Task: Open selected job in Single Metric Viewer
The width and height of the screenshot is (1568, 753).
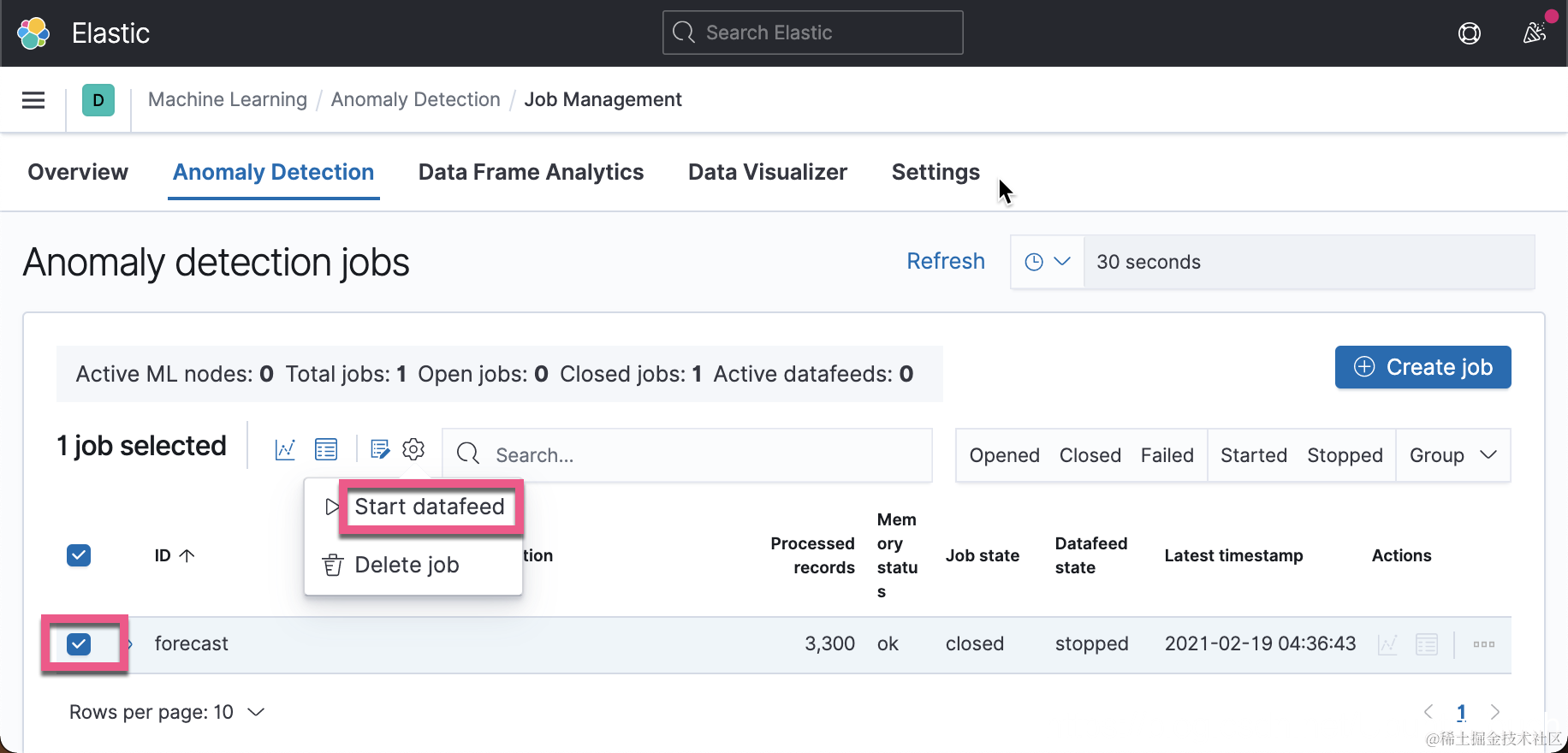Action: pos(285,449)
